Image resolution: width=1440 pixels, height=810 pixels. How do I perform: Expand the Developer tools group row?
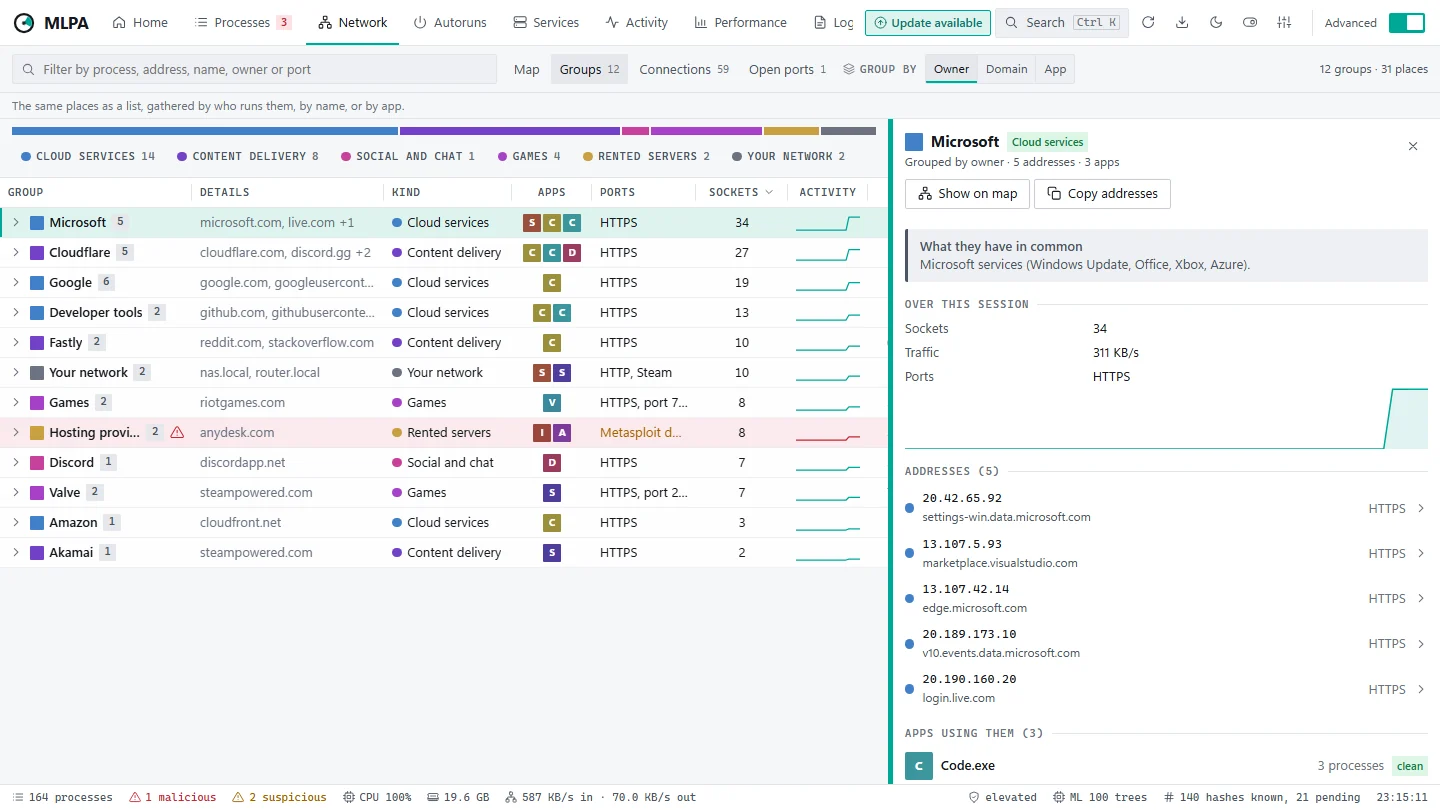16,312
